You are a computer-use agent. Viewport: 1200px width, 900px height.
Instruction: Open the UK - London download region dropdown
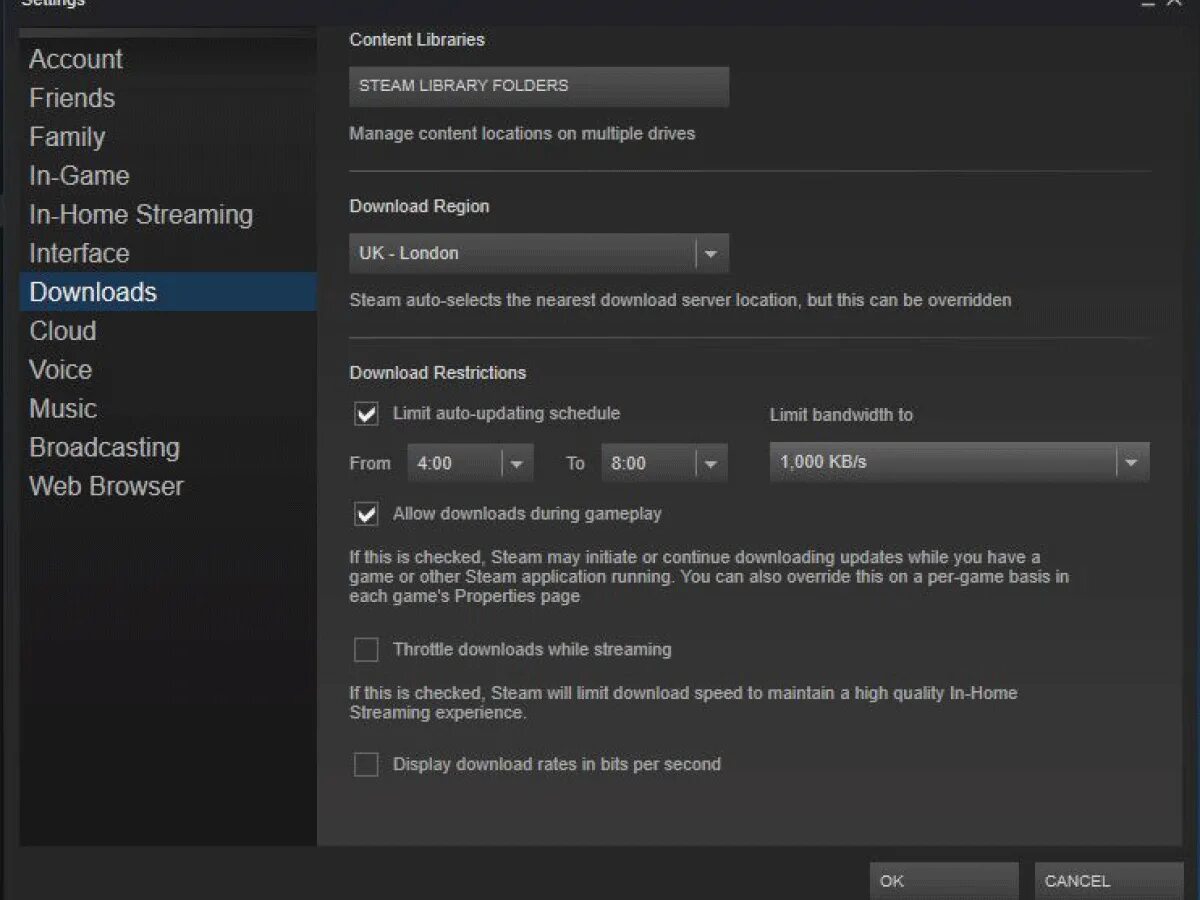tap(539, 254)
